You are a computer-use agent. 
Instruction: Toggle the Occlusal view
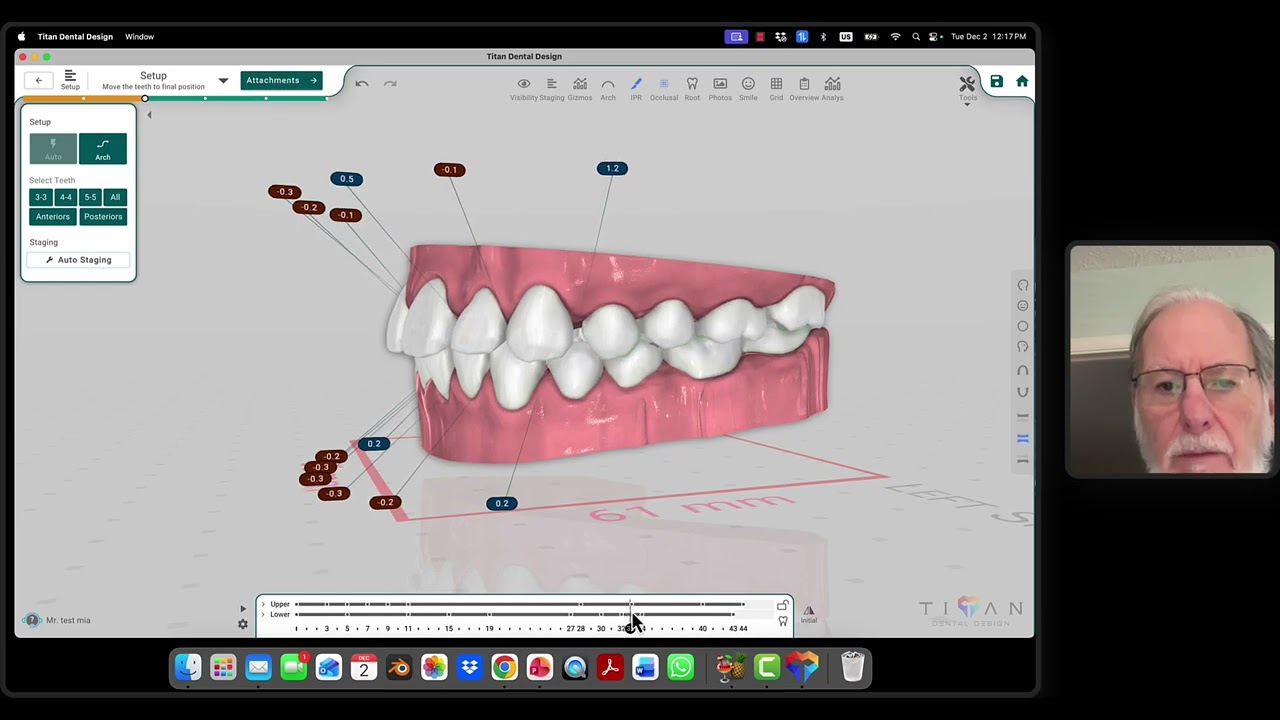point(664,88)
